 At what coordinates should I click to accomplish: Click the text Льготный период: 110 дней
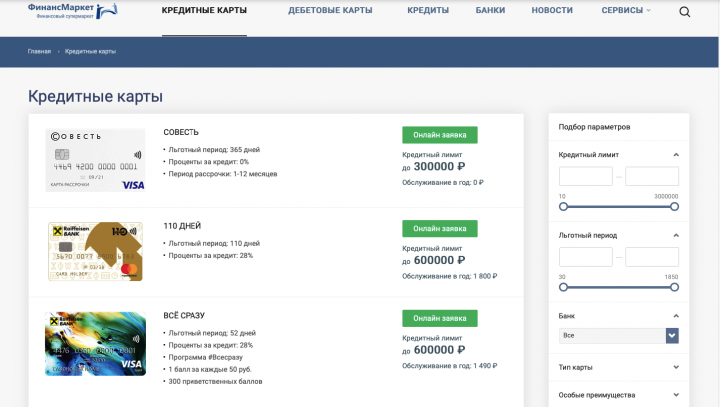coord(214,243)
